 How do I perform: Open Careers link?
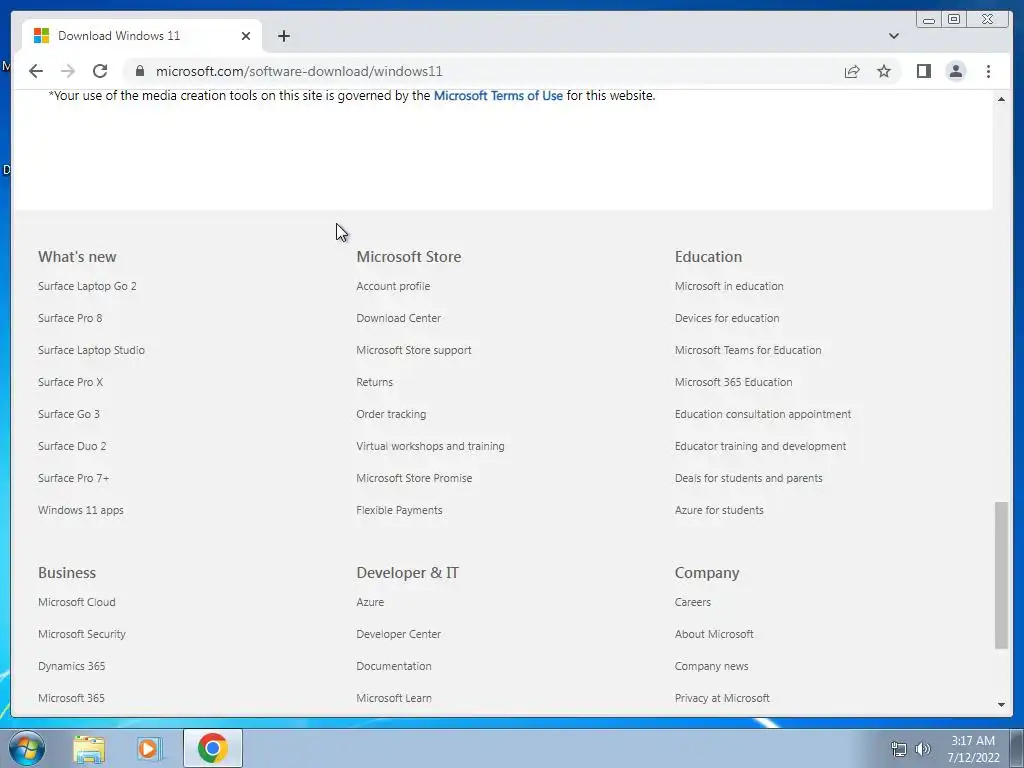(692, 602)
